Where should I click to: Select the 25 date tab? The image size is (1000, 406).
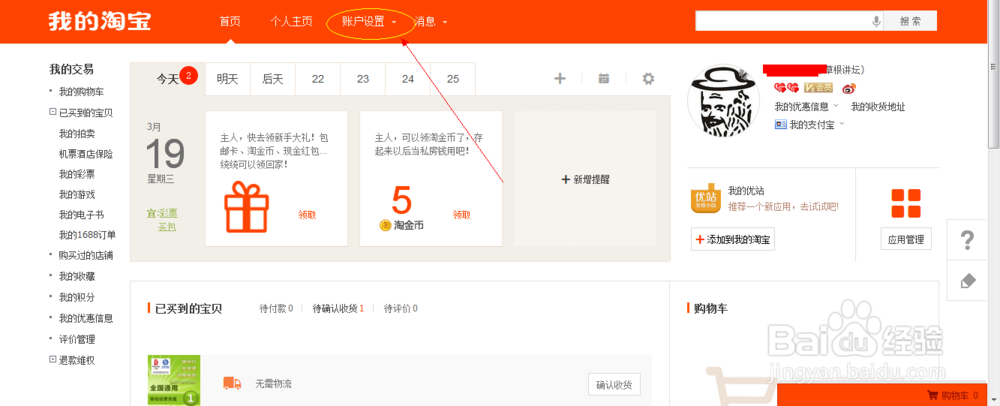tap(453, 79)
